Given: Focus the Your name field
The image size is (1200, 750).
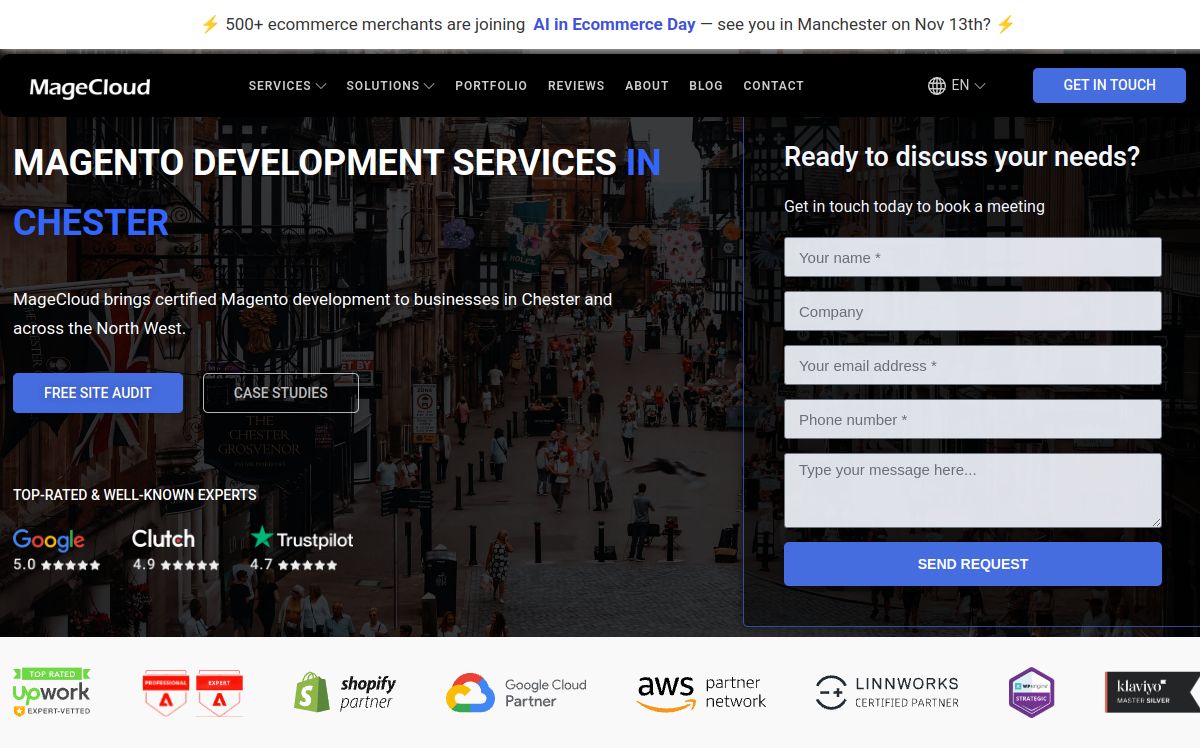Looking at the screenshot, I should pos(973,257).
